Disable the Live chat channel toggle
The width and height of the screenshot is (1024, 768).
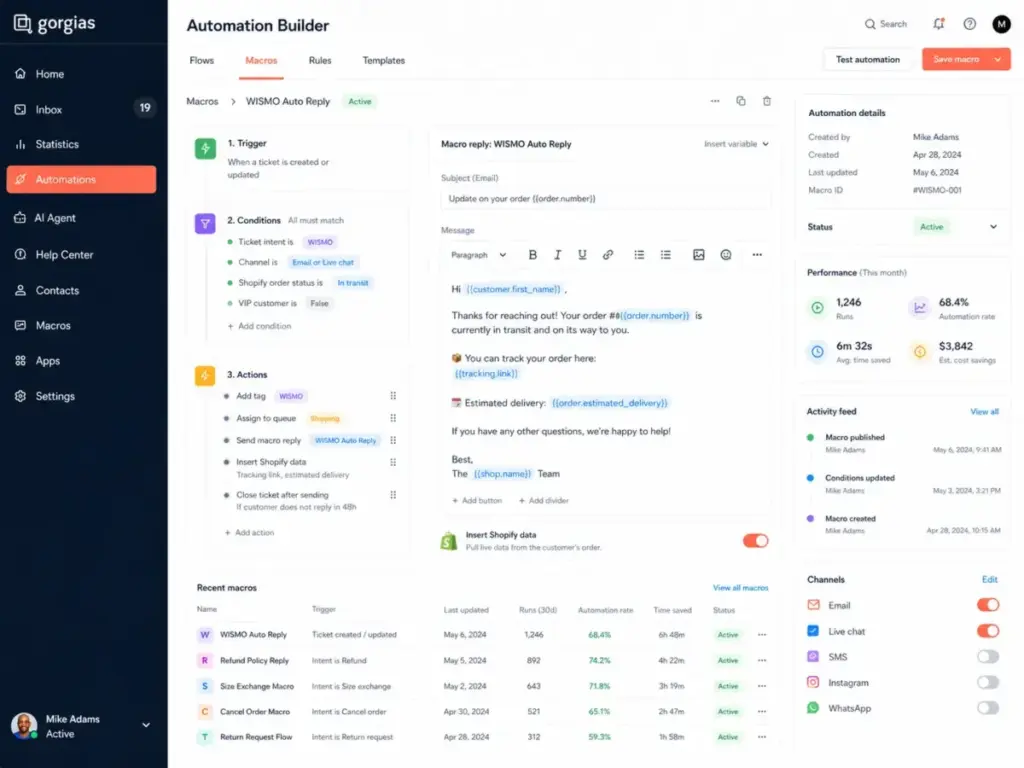pos(988,631)
